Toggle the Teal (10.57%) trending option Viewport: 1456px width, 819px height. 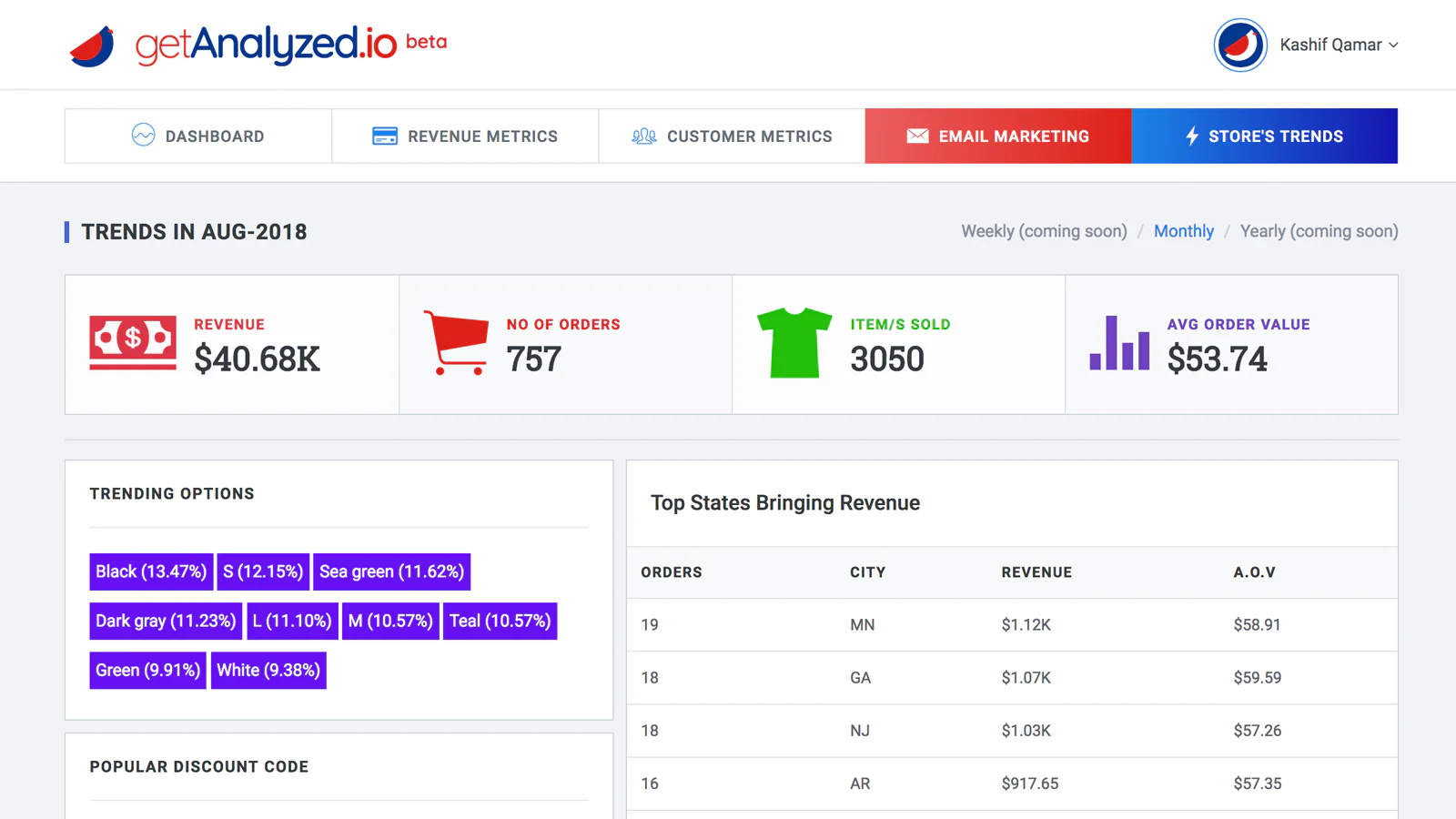click(x=500, y=621)
